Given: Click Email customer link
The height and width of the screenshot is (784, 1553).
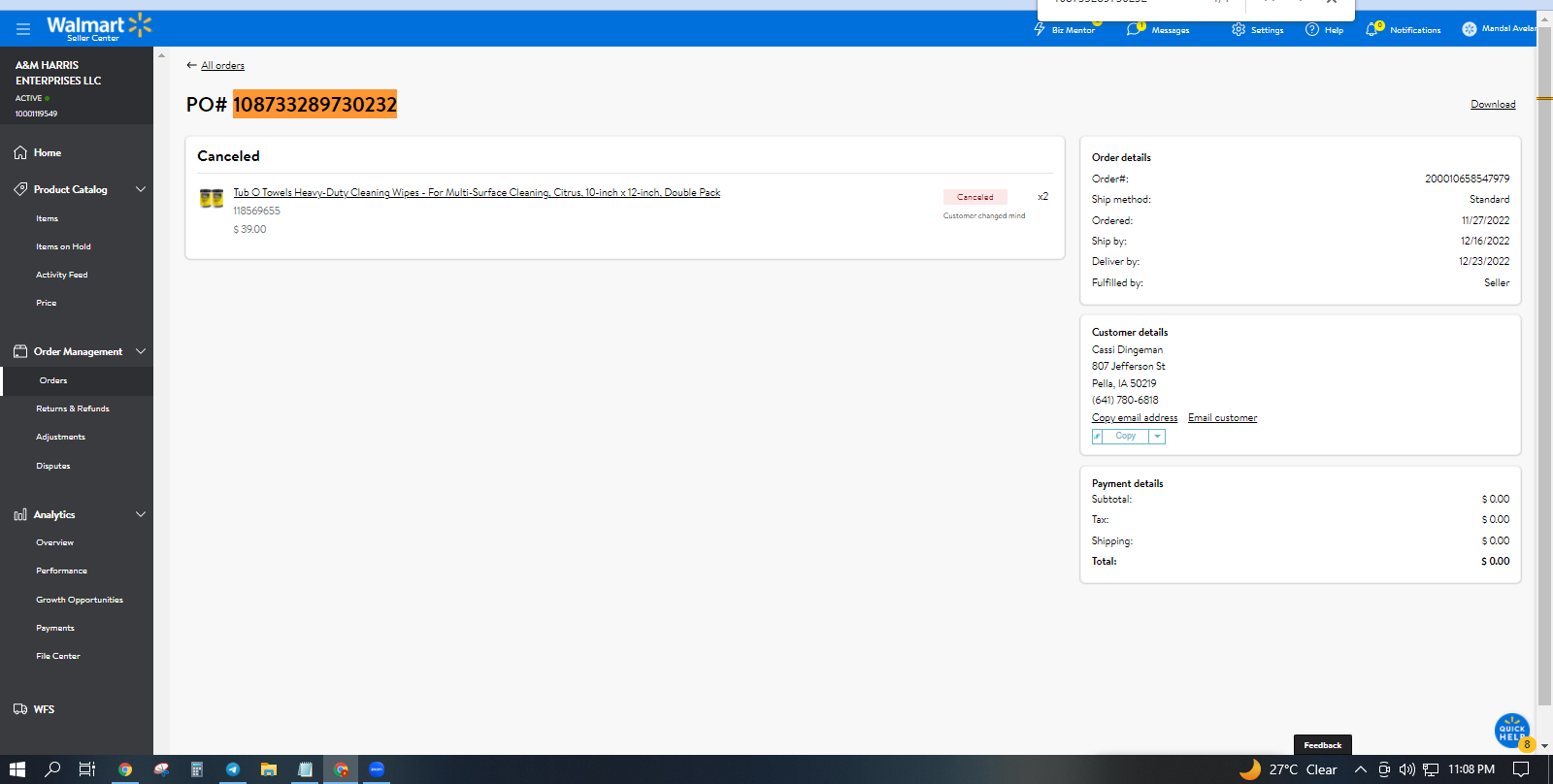Looking at the screenshot, I should (x=1222, y=417).
